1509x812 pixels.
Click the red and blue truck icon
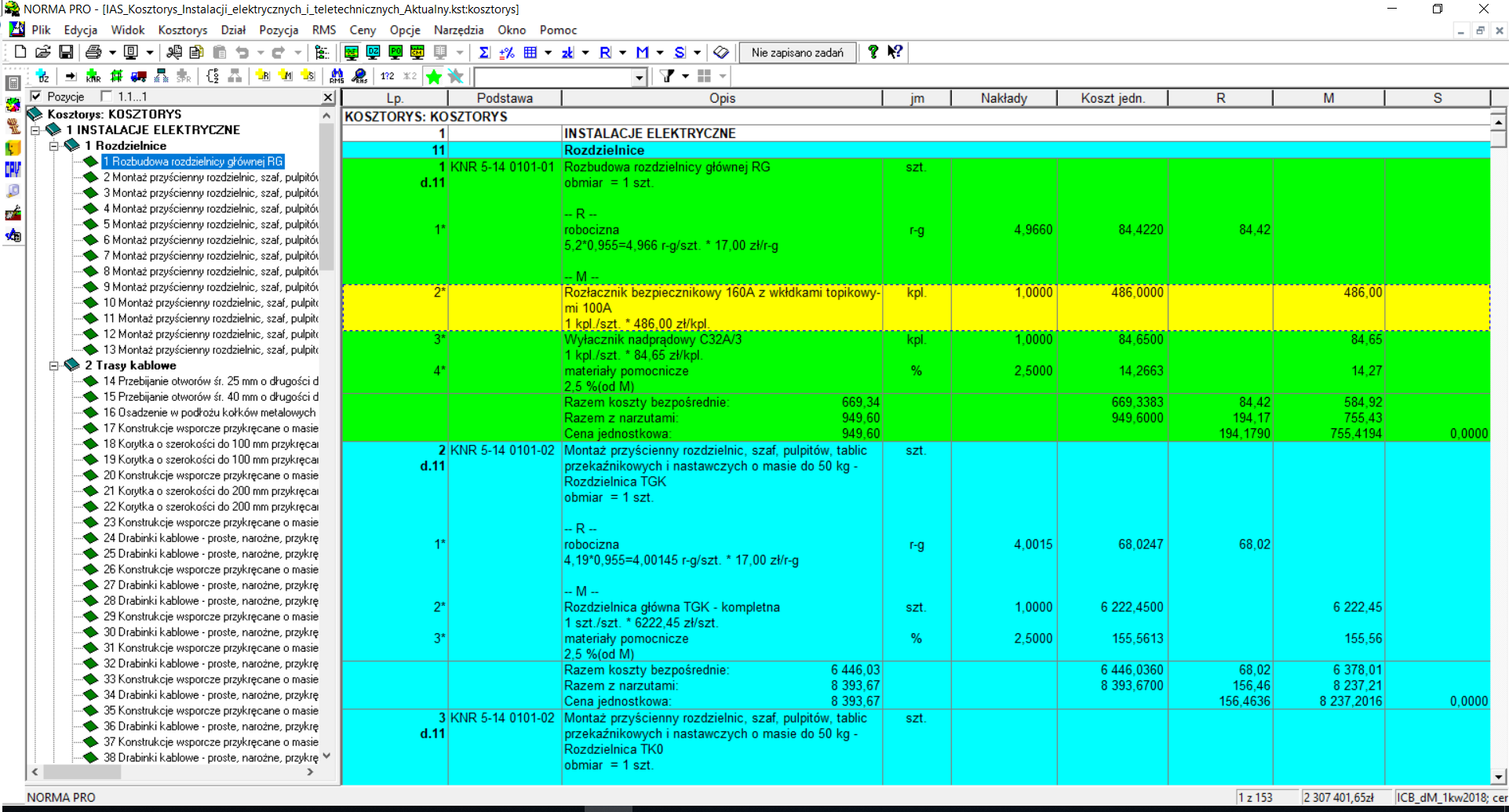point(139,76)
